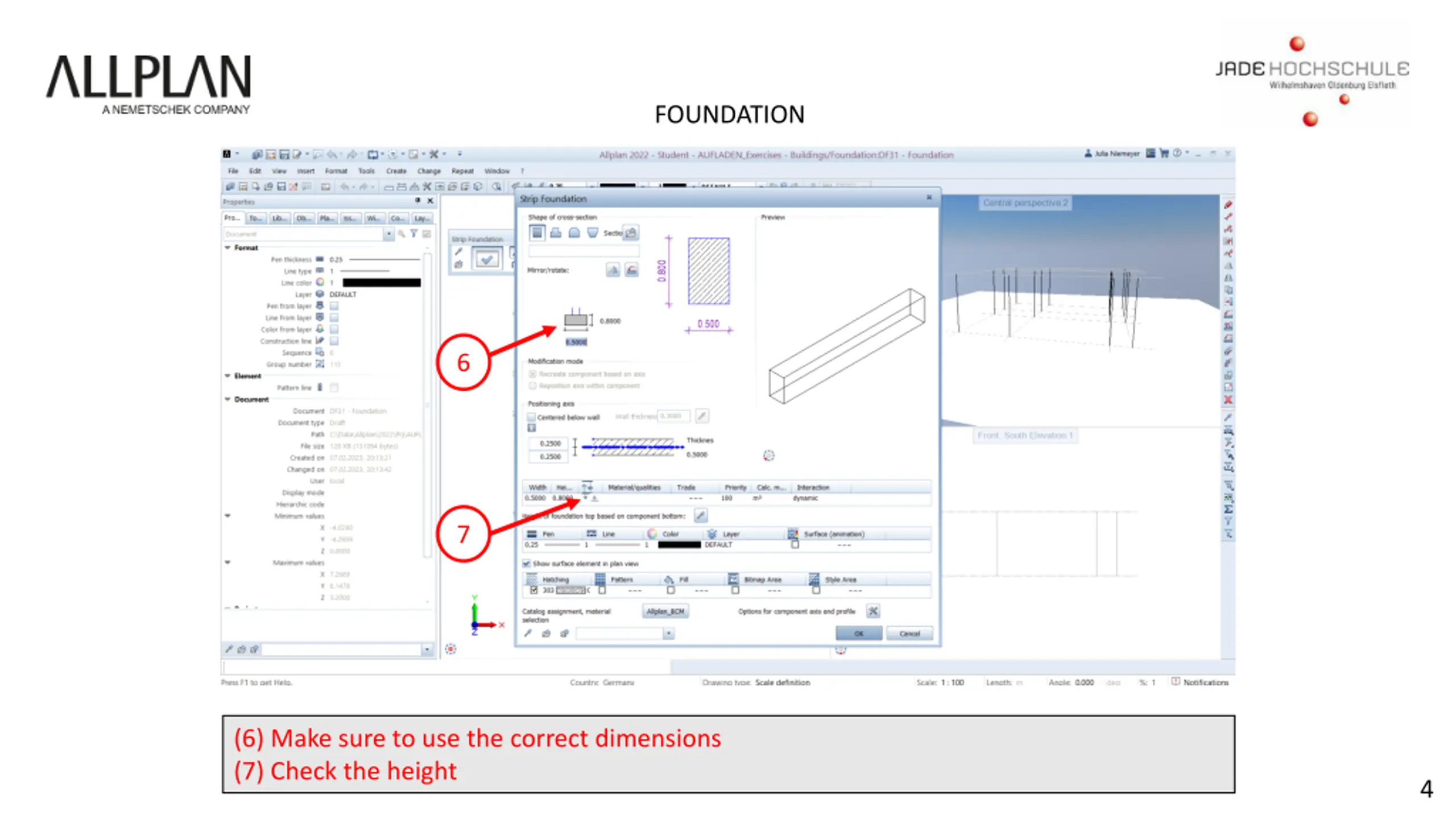This screenshot has width=1456, height=819.
Task: Click the Pen column icon
Action: click(532, 534)
